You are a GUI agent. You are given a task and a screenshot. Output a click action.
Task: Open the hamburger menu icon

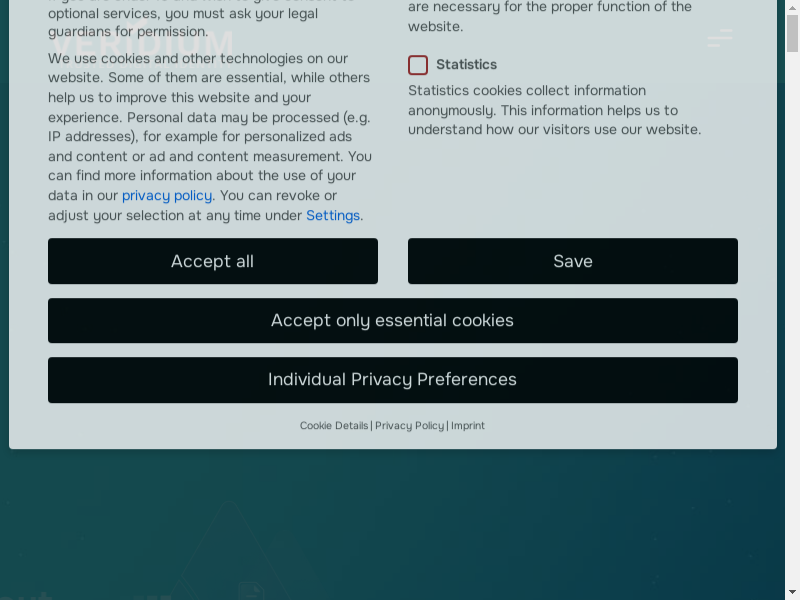pyautogui.click(x=719, y=40)
